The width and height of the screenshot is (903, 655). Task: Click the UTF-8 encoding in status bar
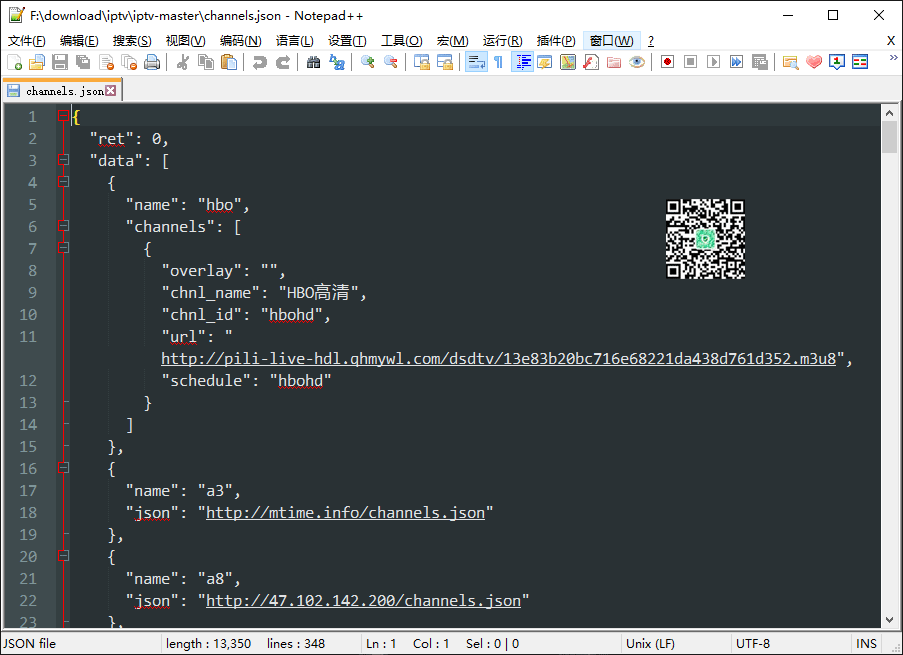[752, 644]
